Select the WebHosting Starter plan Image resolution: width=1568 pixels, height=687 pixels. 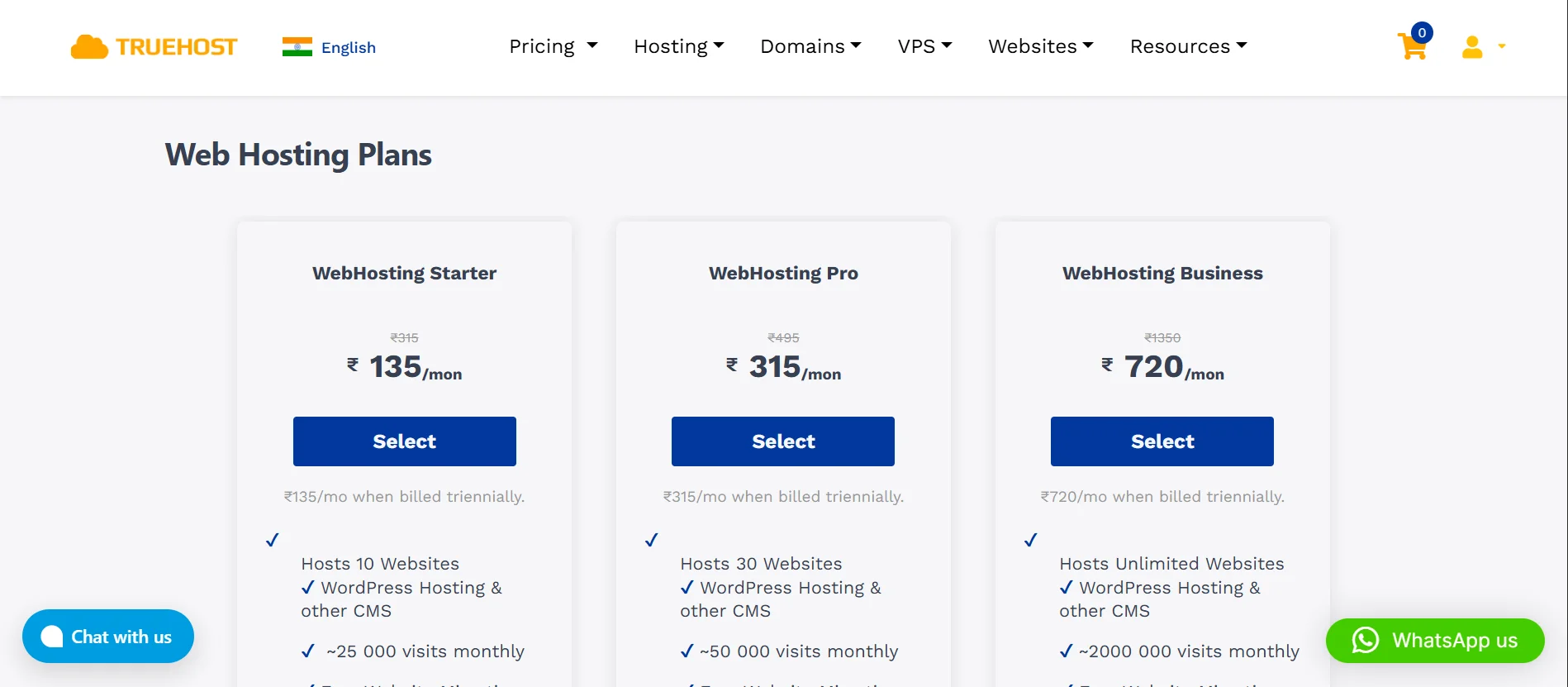click(405, 441)
